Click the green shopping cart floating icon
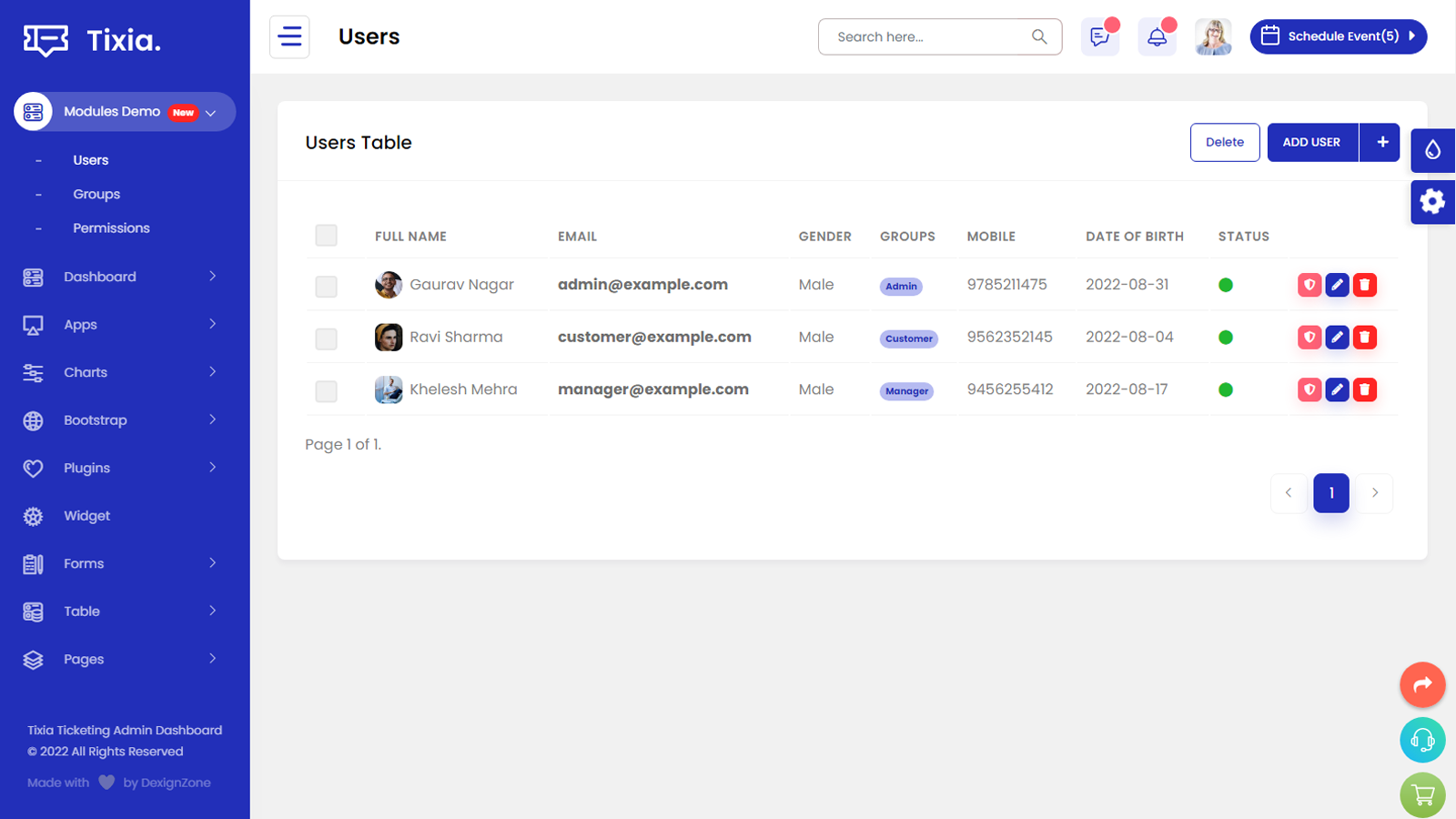Screen dimensions: 1456x819 tap(1422, 794)
